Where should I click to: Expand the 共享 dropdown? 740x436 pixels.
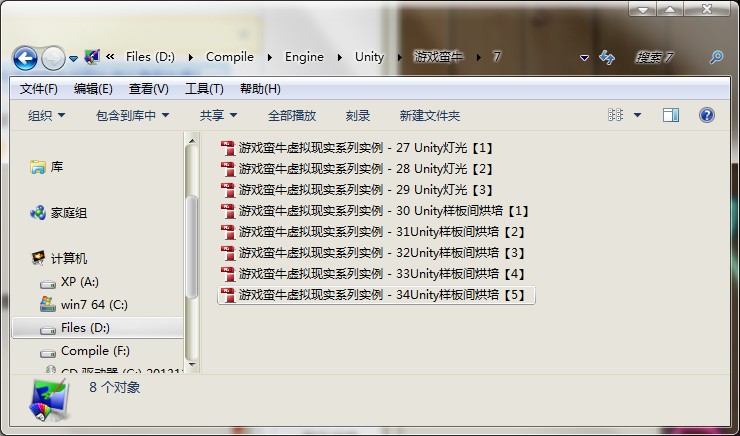pos(218,116)
